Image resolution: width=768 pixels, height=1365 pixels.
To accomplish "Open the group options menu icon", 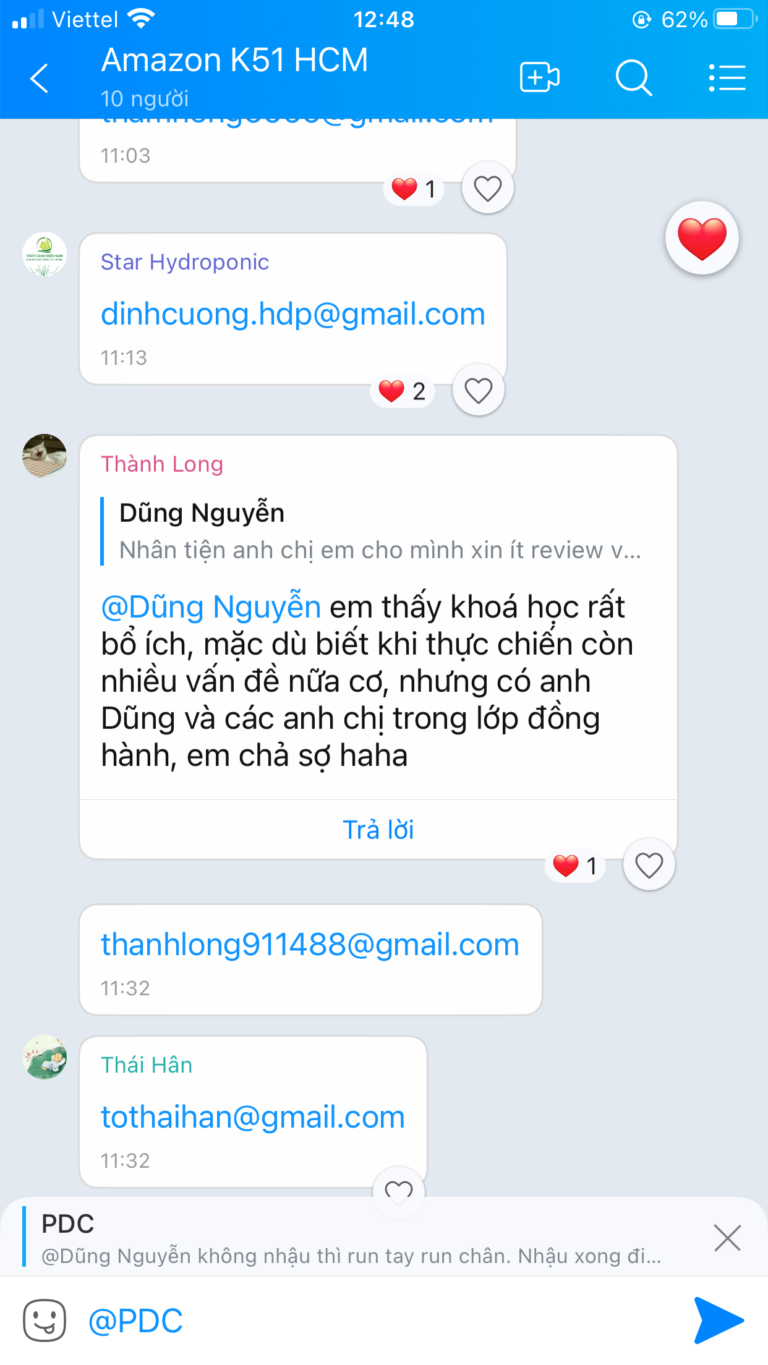I will (727, 78).
